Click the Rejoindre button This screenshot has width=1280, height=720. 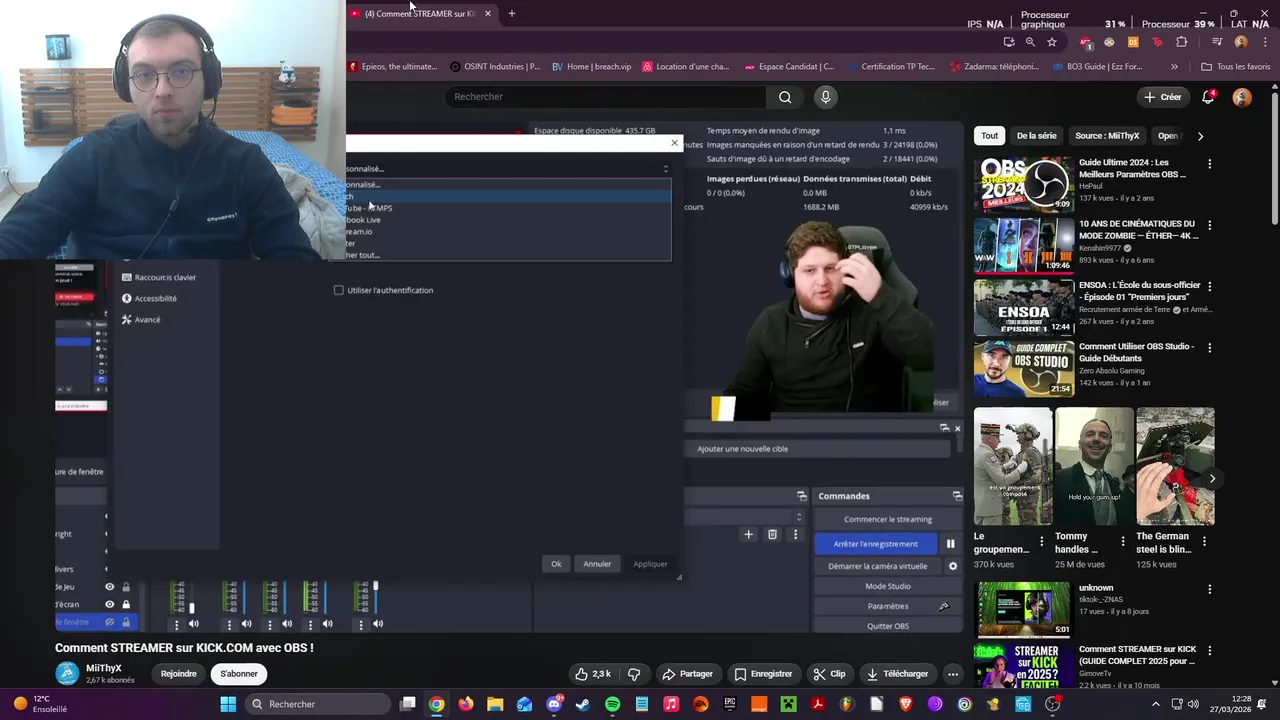coord(179,674)
